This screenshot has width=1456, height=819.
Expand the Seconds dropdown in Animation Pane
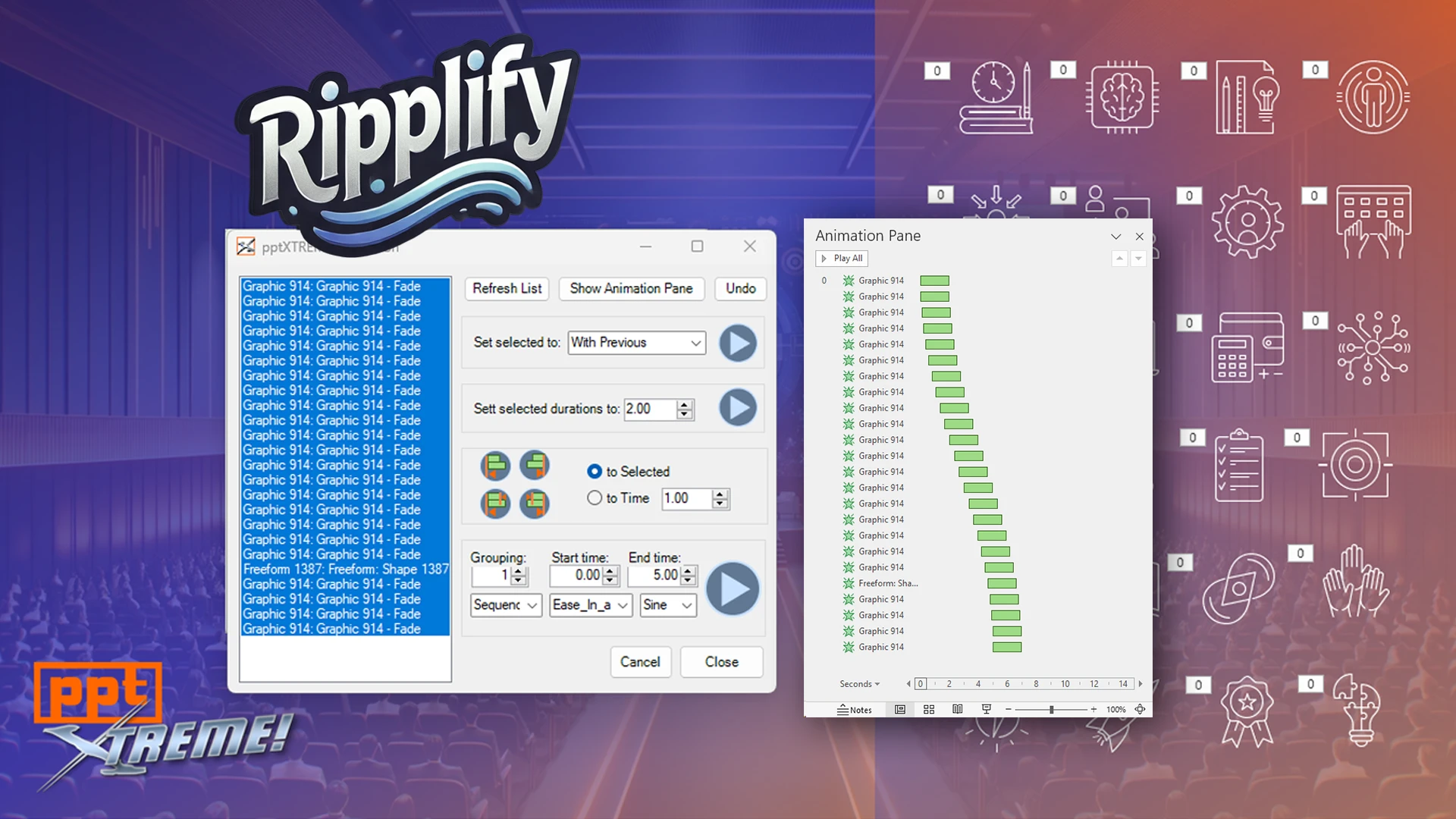point(860,684)
